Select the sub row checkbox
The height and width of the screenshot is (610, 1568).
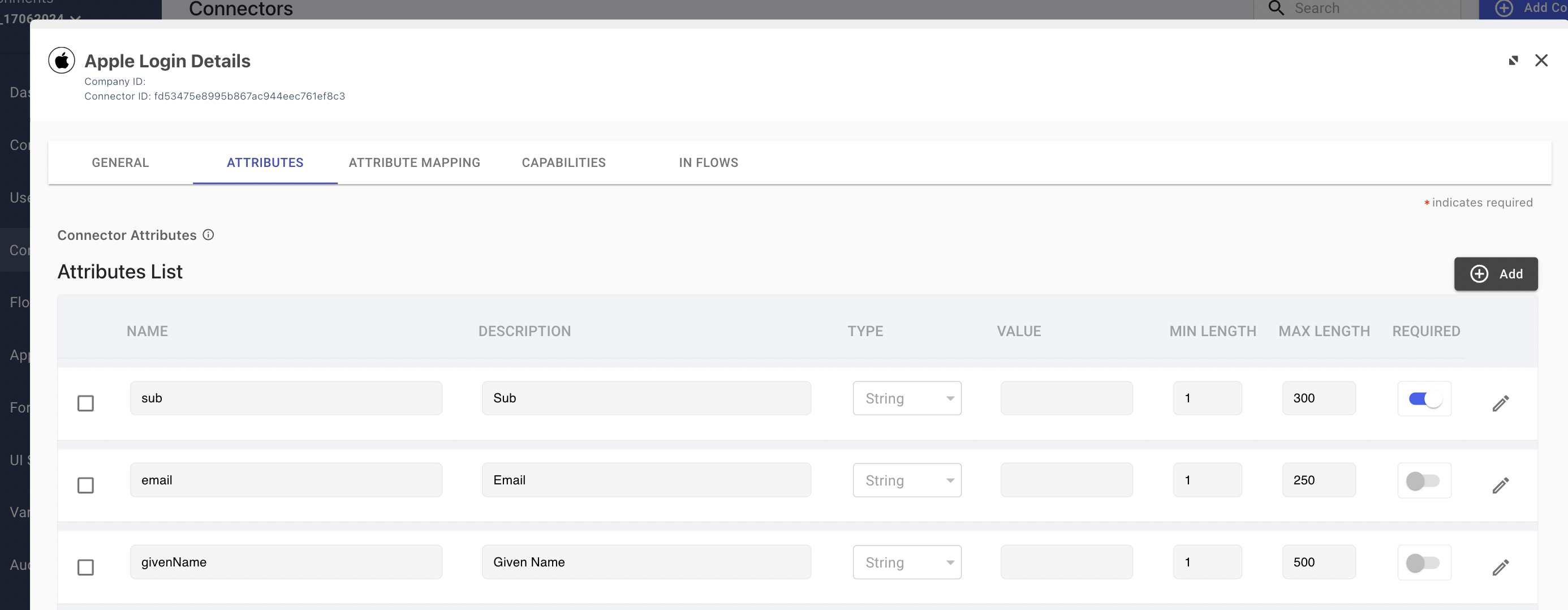coord(86,403)
